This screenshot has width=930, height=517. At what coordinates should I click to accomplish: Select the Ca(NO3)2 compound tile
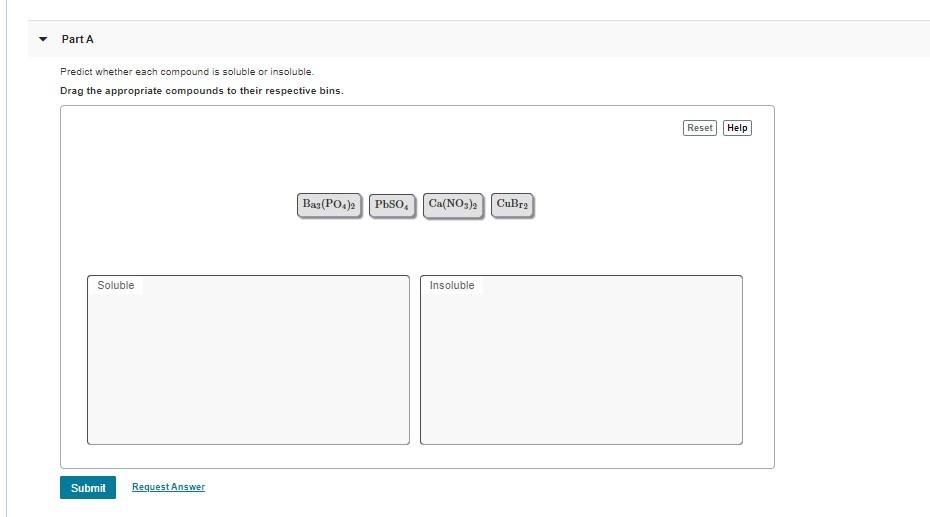[x=453, y=205]
